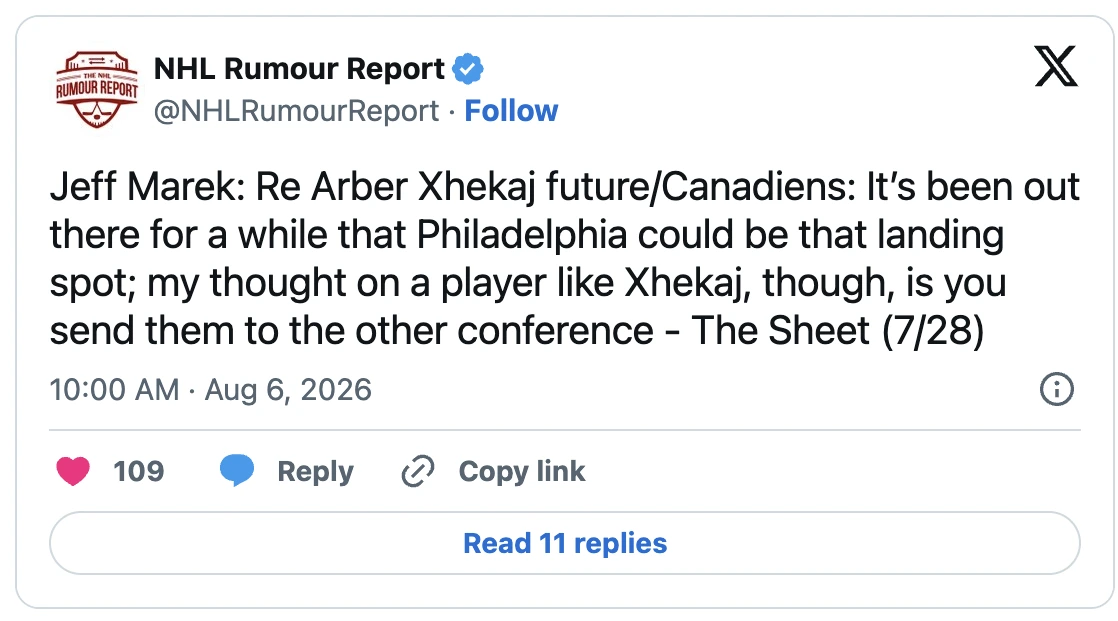This screenshot has width=1118, height=621.
Task: Open the 10:00 AM time link
Action: (114, 390)
